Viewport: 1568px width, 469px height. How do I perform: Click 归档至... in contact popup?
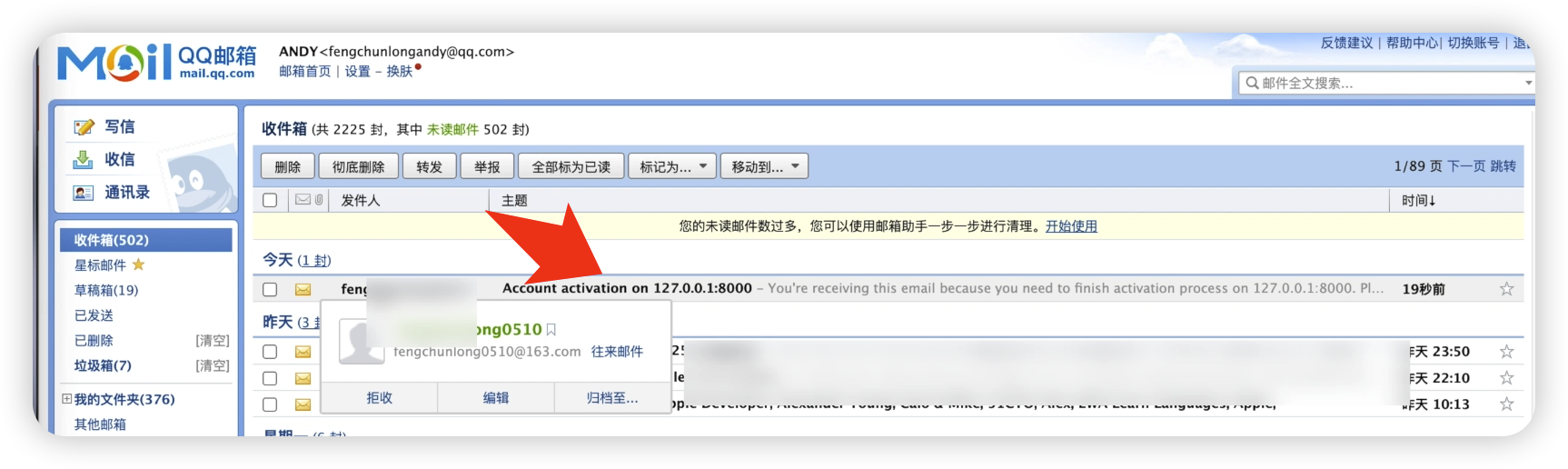point(612,398)
